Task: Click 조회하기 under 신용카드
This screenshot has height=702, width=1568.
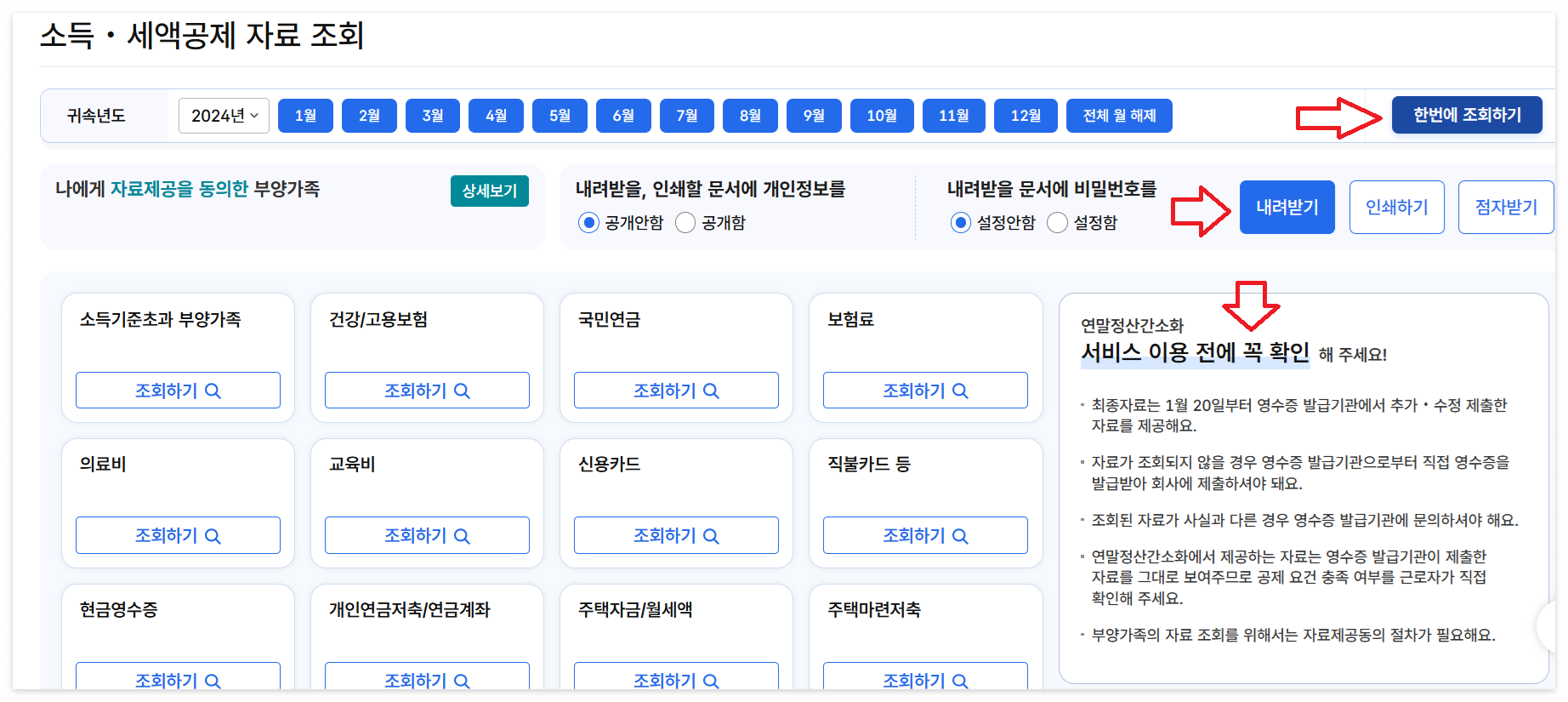Action: tap(676, 535)
